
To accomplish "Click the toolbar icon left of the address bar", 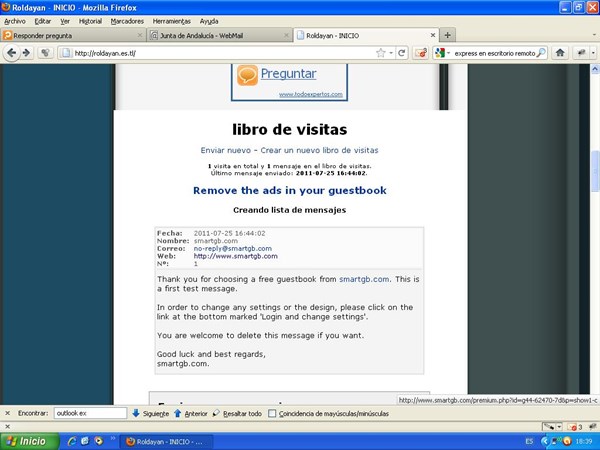I will [x=45, y=53].
